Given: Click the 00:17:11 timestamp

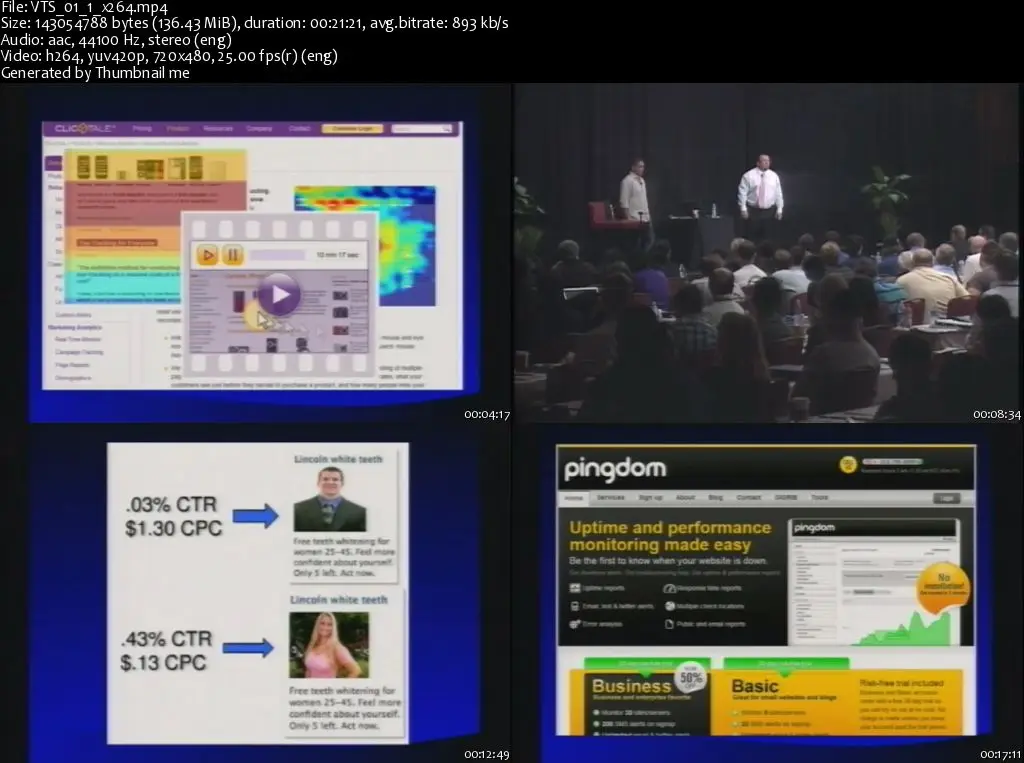Looking at the screenshot, I should tap(1000, 755).
